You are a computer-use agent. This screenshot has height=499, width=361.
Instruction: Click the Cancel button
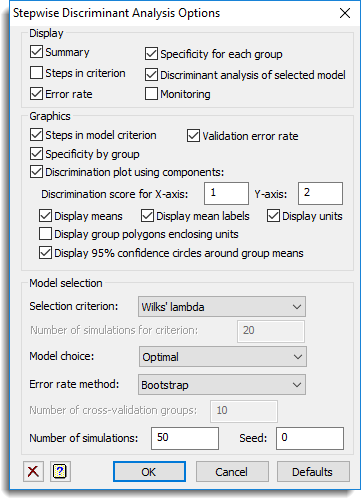point(232,472)
